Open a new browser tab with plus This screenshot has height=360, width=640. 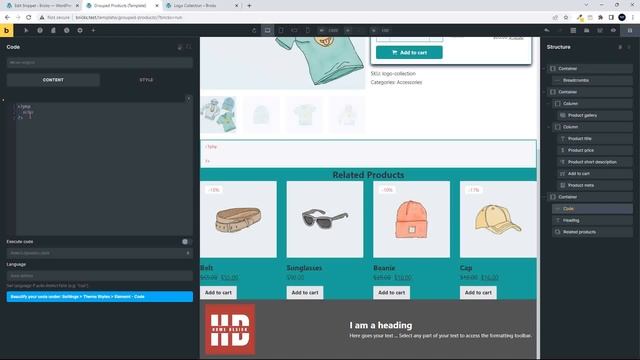pyautogui.click(x=249, y=6)
